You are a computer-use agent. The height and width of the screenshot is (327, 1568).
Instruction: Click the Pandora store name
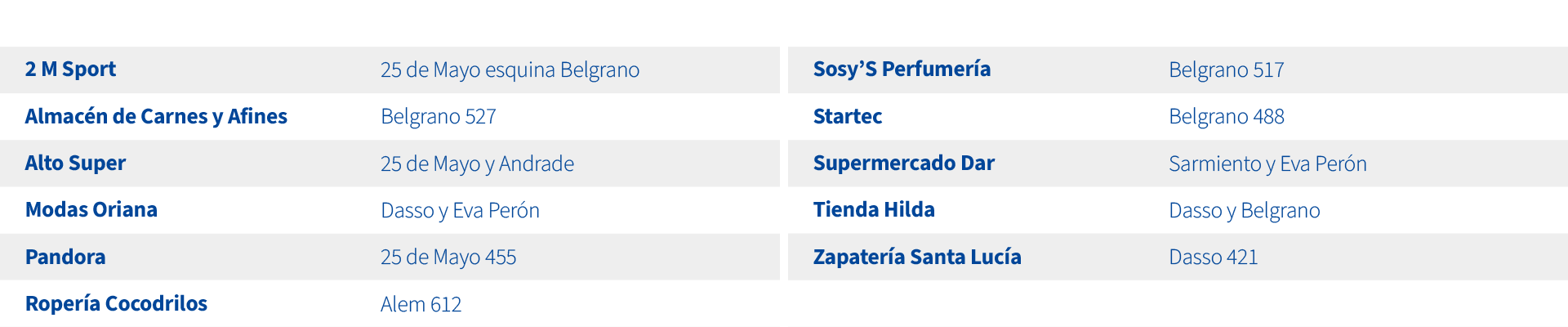65,258
